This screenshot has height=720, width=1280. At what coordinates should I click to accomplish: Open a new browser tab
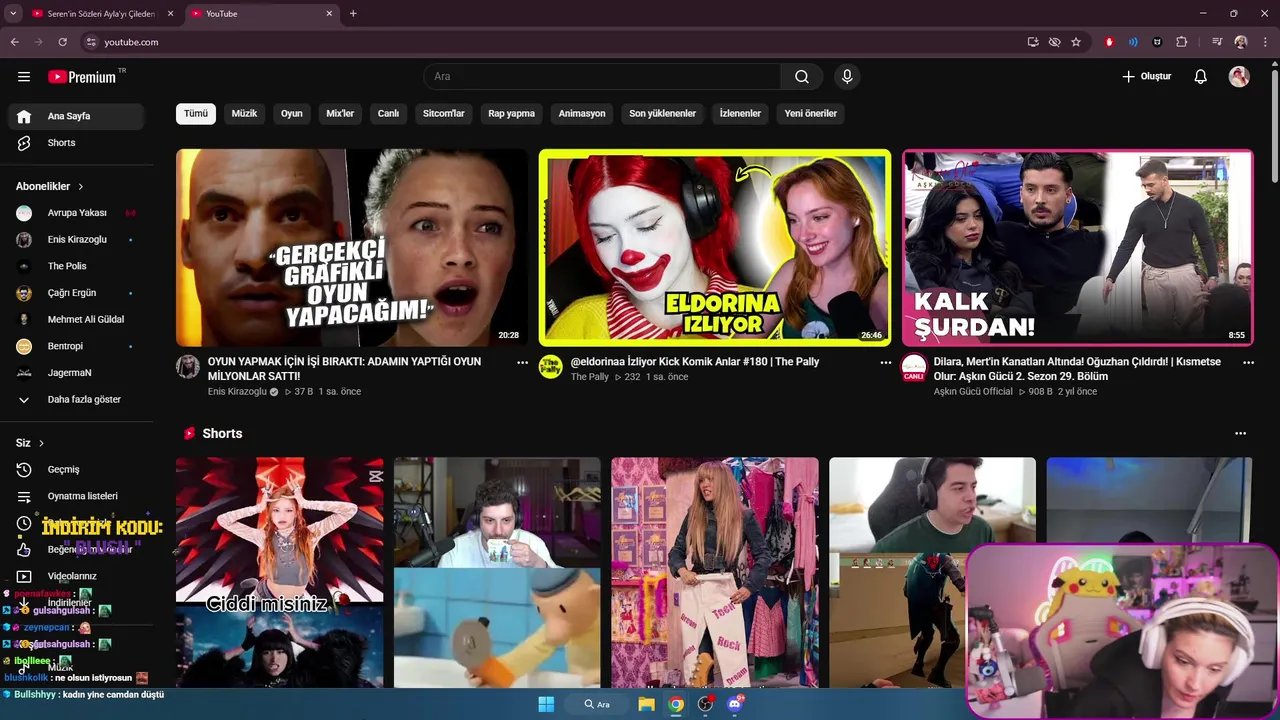[x=353, y=14]
